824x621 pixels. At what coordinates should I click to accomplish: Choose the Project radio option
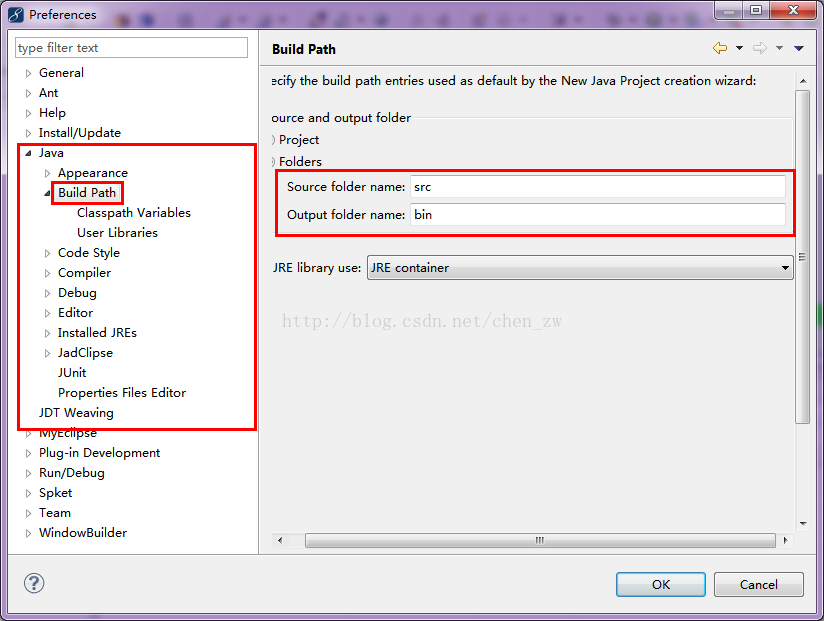point(296,140)
